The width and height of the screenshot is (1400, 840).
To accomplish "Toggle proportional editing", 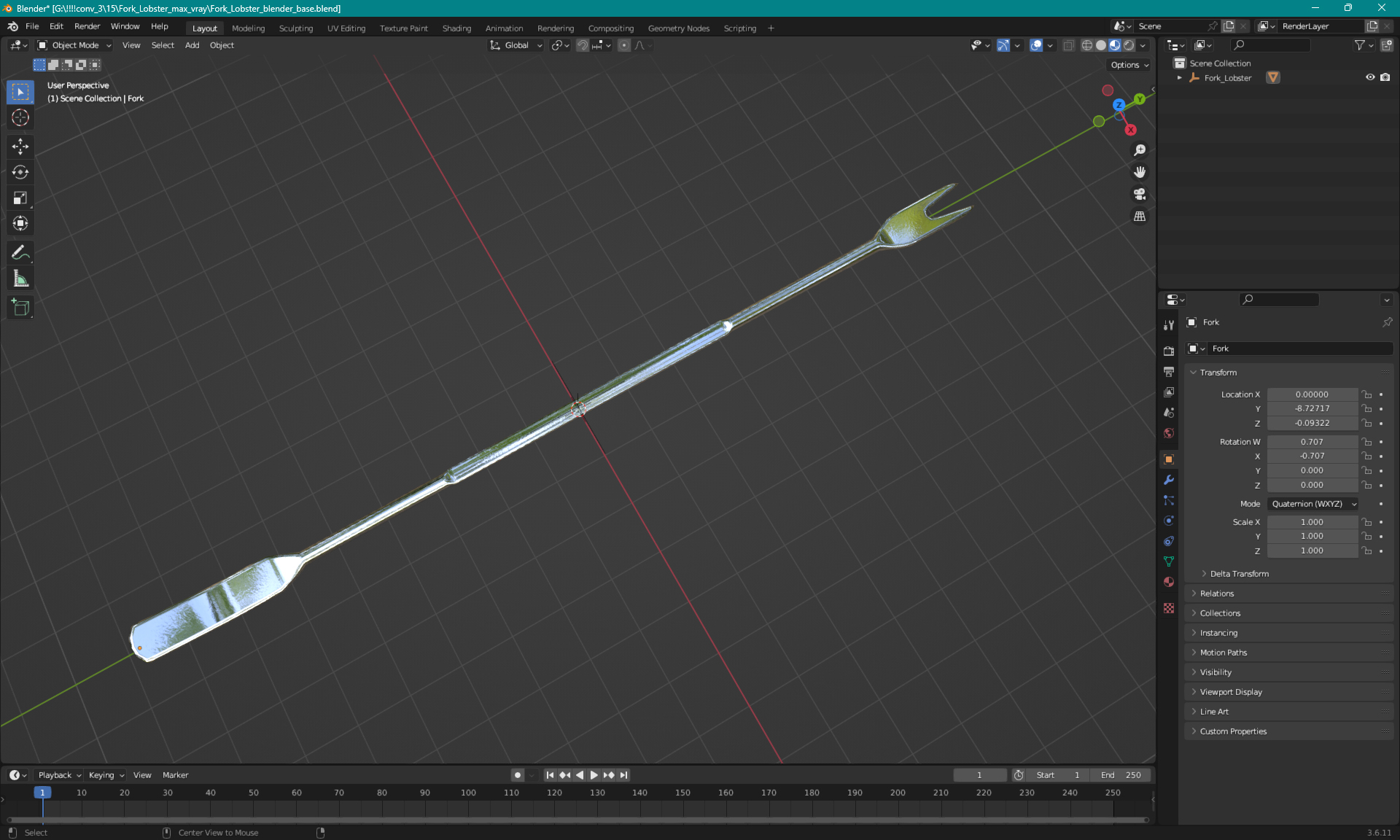I will click(624, 45).
